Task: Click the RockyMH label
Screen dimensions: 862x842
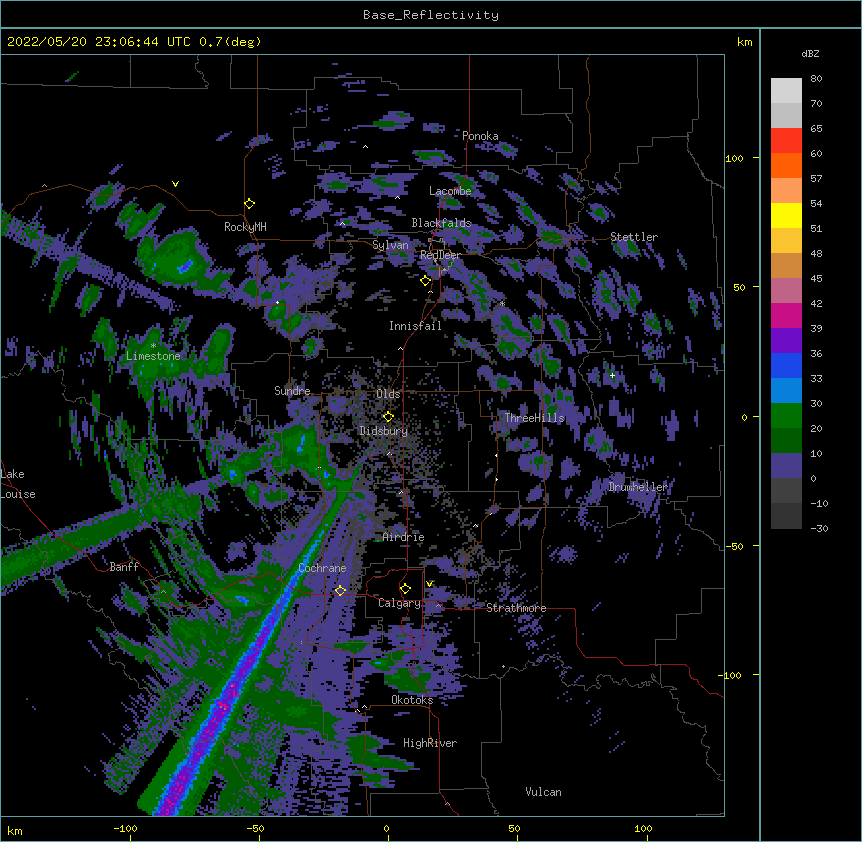Action: [245, 227]
